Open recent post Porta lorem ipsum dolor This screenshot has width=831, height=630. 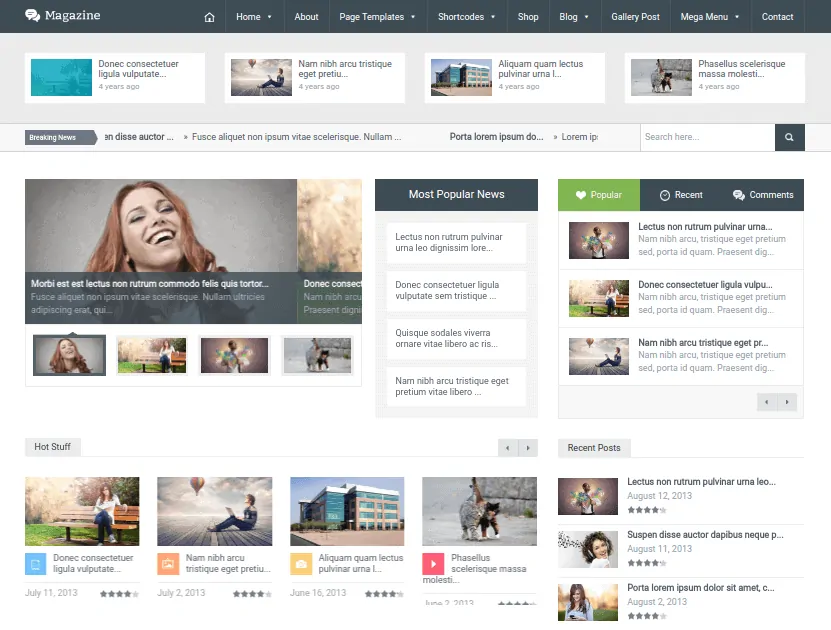tap(701, 588)
